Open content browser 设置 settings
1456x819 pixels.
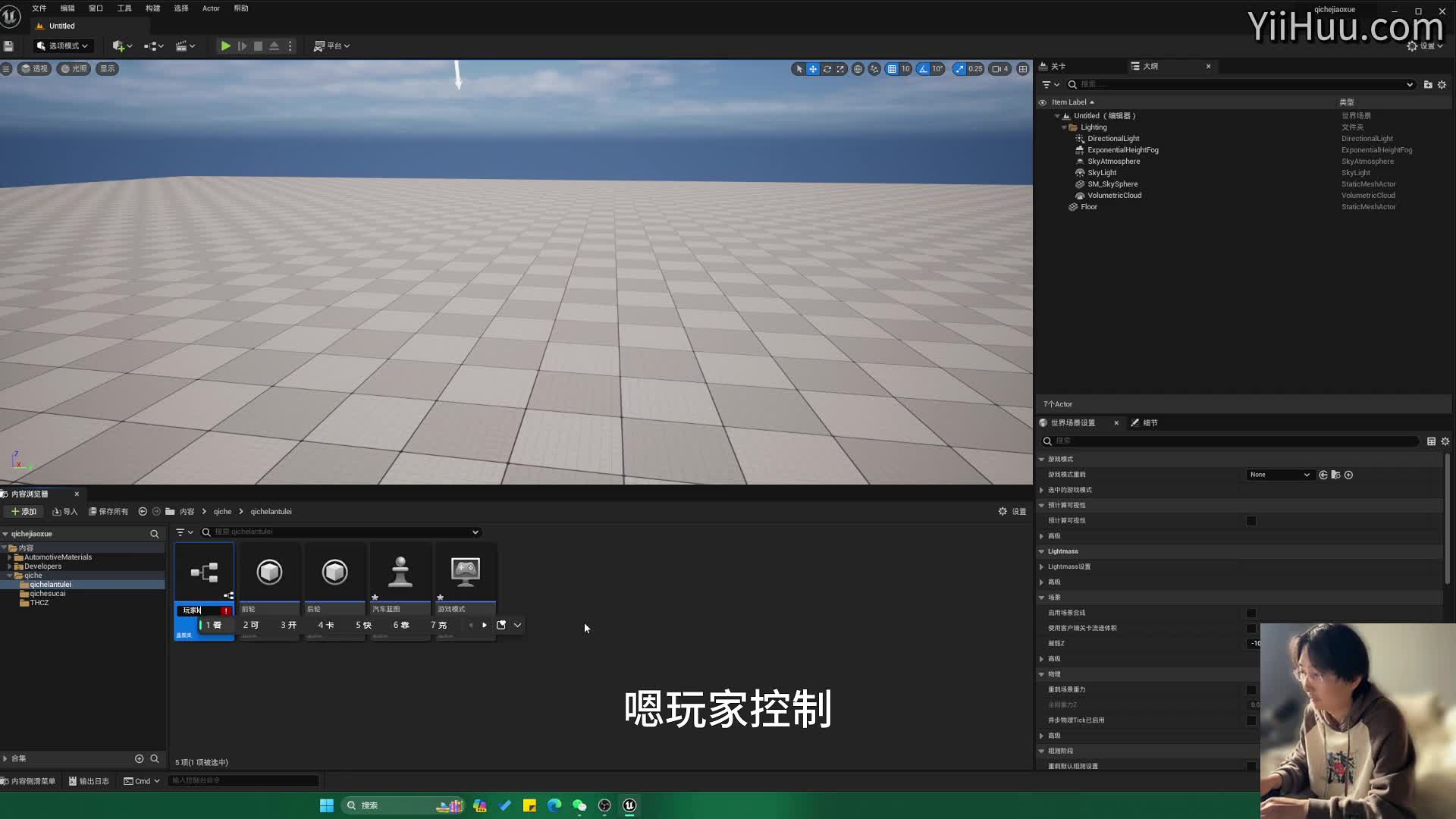pyautogui.click(x=1012, y=512)
